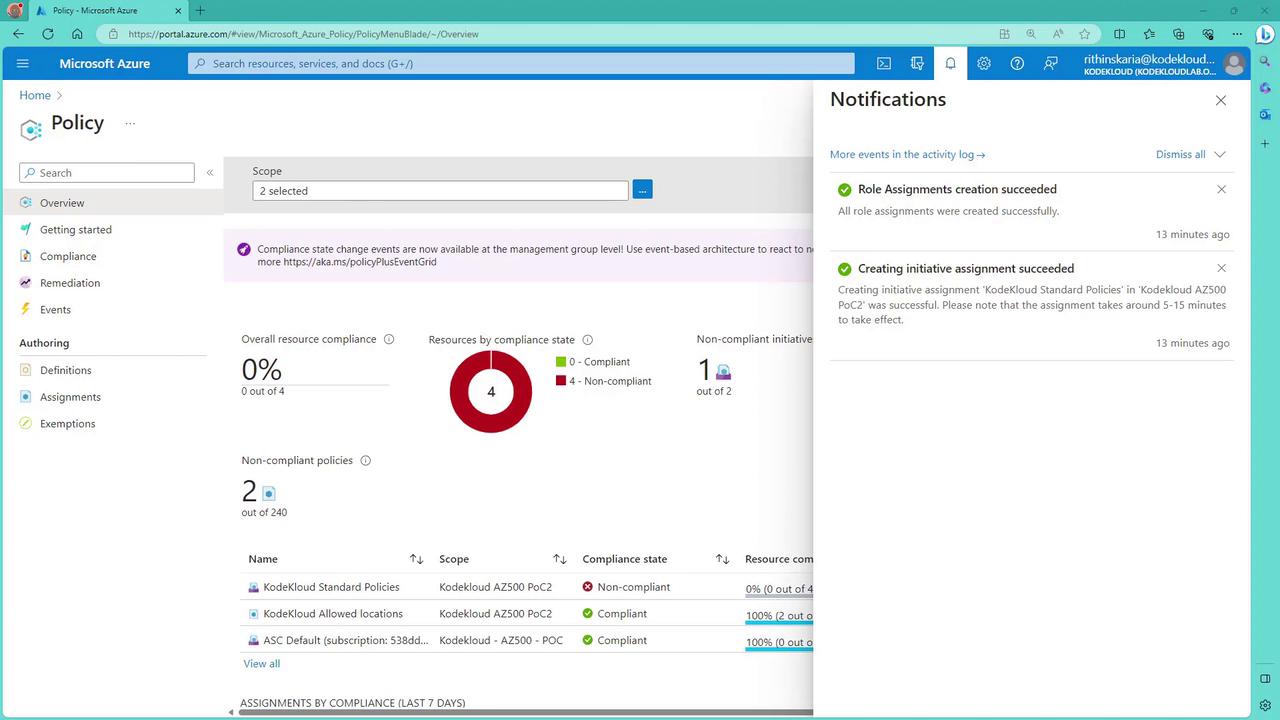Dismiss the Role Assignments creation notification
1280x720 pixels.
(x=1221, y=189)
